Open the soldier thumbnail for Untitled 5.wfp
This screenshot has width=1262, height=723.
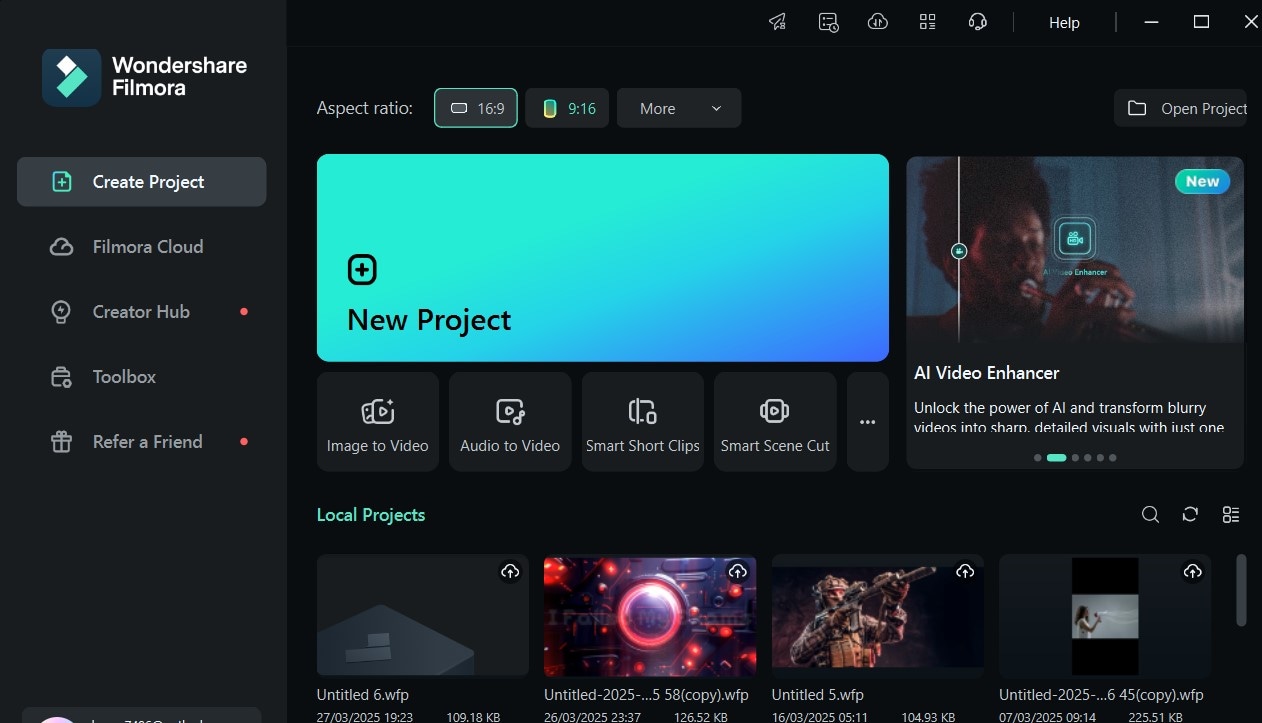(878, 615)
